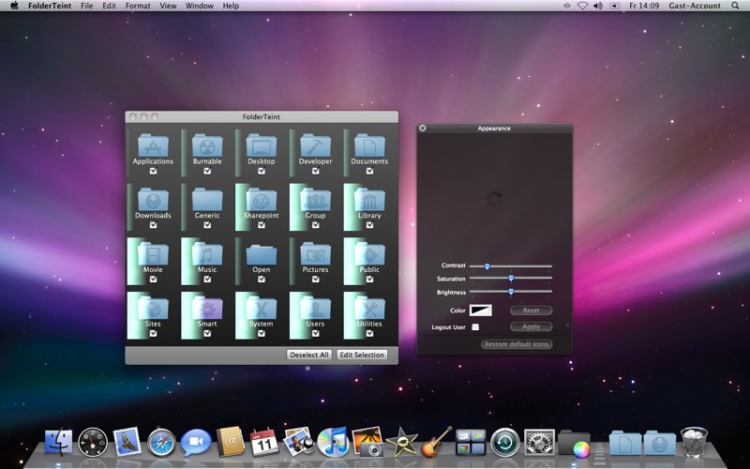This screenshot has width=750, height=469.
Task: Uncheck the Desktop folder checkbox
Action: tap(261, 170)
